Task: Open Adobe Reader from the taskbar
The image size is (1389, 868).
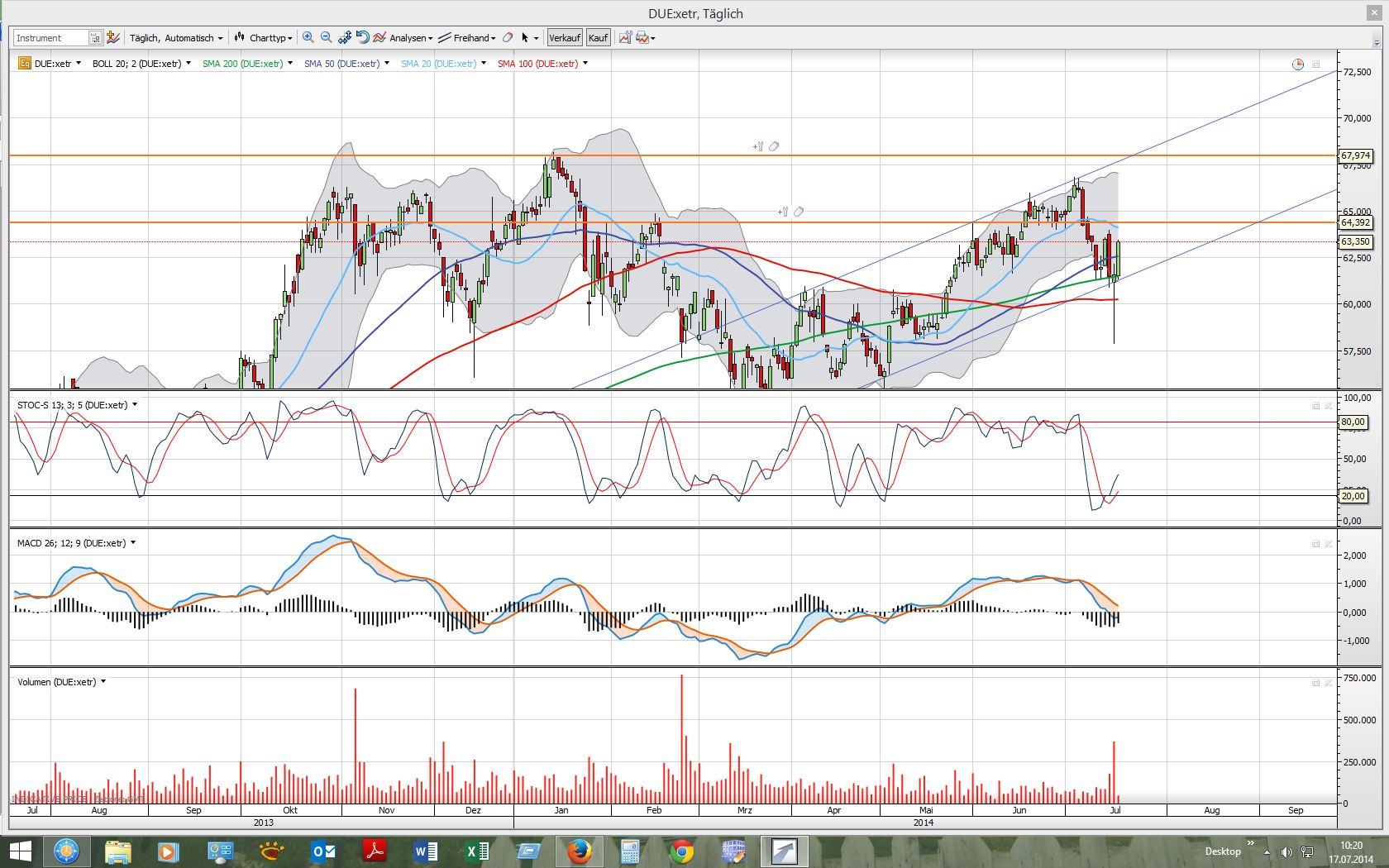Action: click(x=375, y=851)
